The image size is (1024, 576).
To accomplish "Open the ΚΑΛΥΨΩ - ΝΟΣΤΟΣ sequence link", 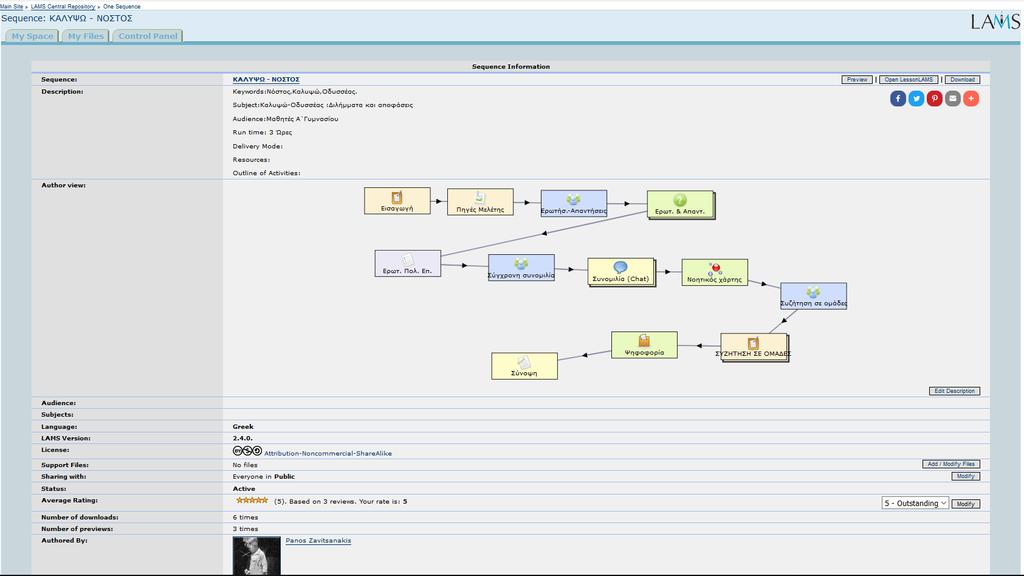I will point(266,80).
